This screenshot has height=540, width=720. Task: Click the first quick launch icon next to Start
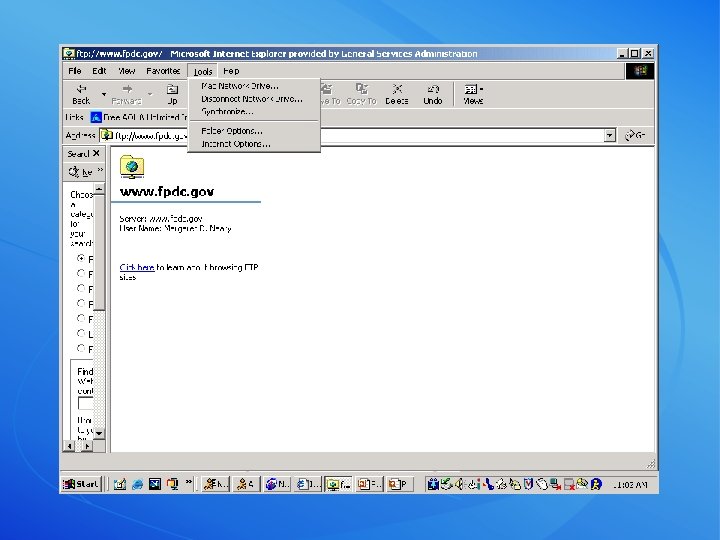pos(120,484)
